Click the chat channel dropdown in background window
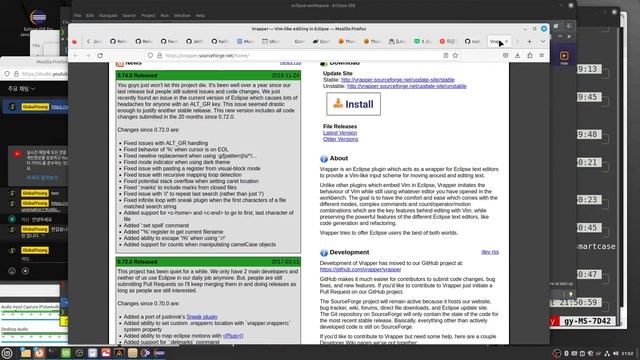This screenshot has height=360, width=640. coord(22,89)
